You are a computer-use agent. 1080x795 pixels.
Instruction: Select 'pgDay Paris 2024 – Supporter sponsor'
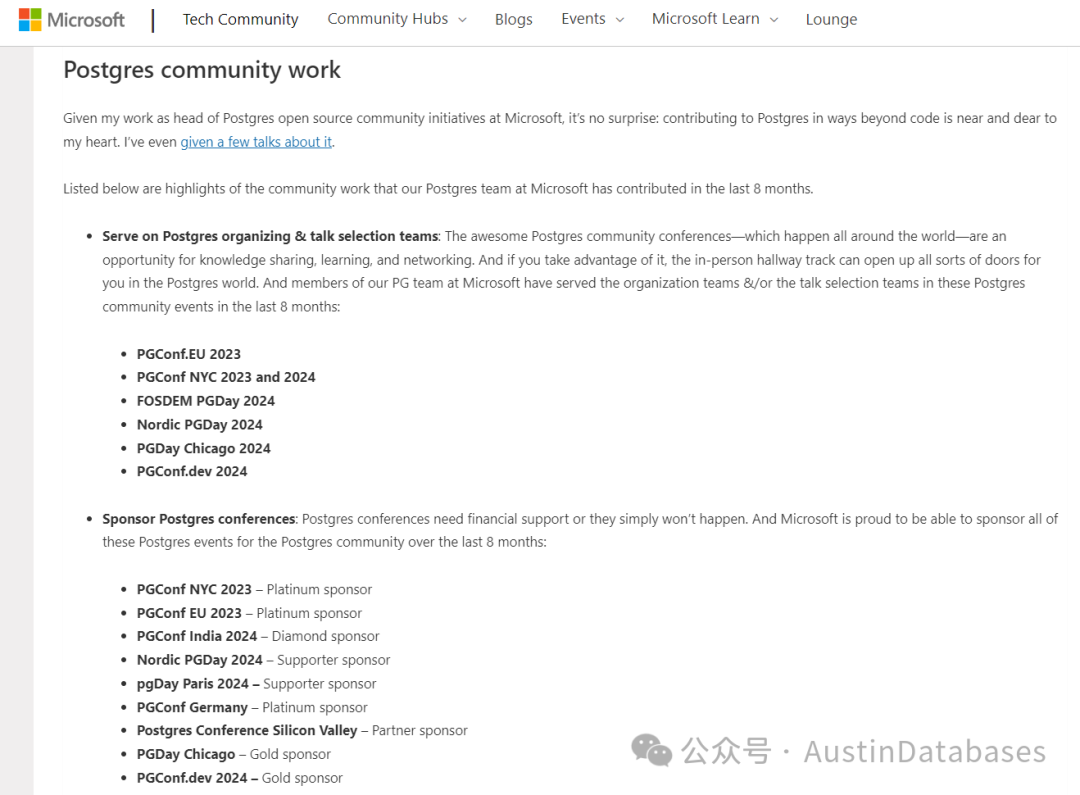[x=257, y=684]
